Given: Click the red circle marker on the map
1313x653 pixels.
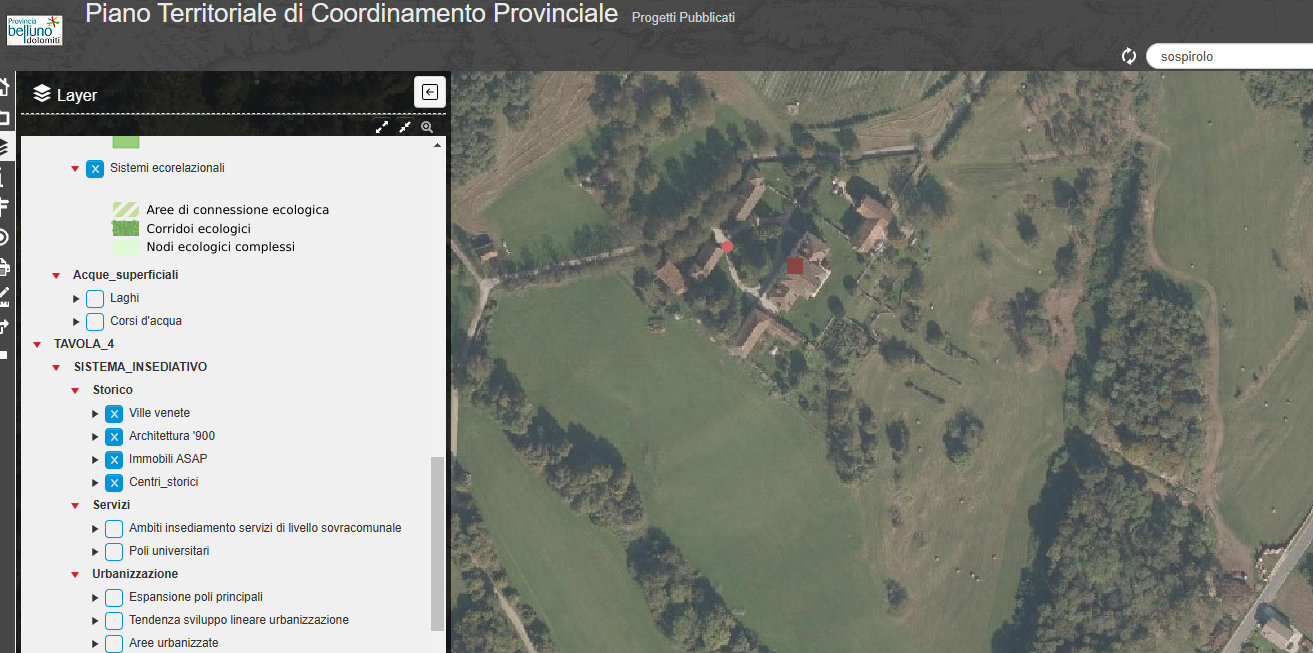Looking at the screenshot, I should coord(727,246).
